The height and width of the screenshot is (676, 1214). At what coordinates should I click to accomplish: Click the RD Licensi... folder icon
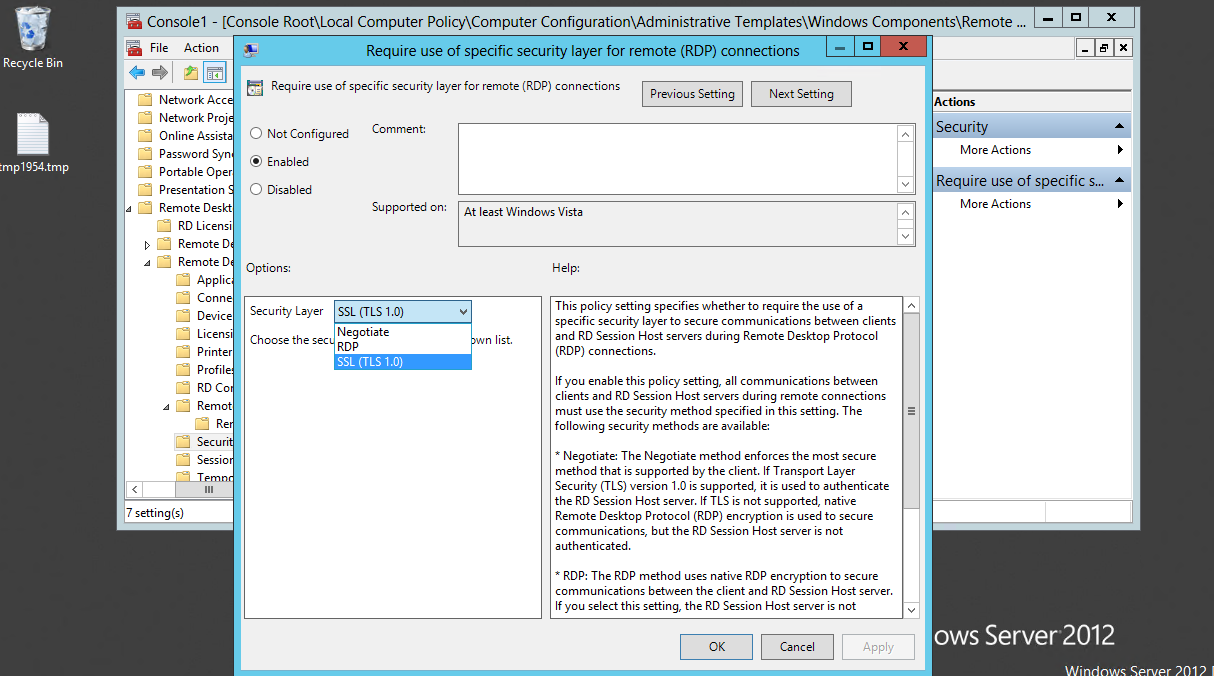[x=164, y=226]
